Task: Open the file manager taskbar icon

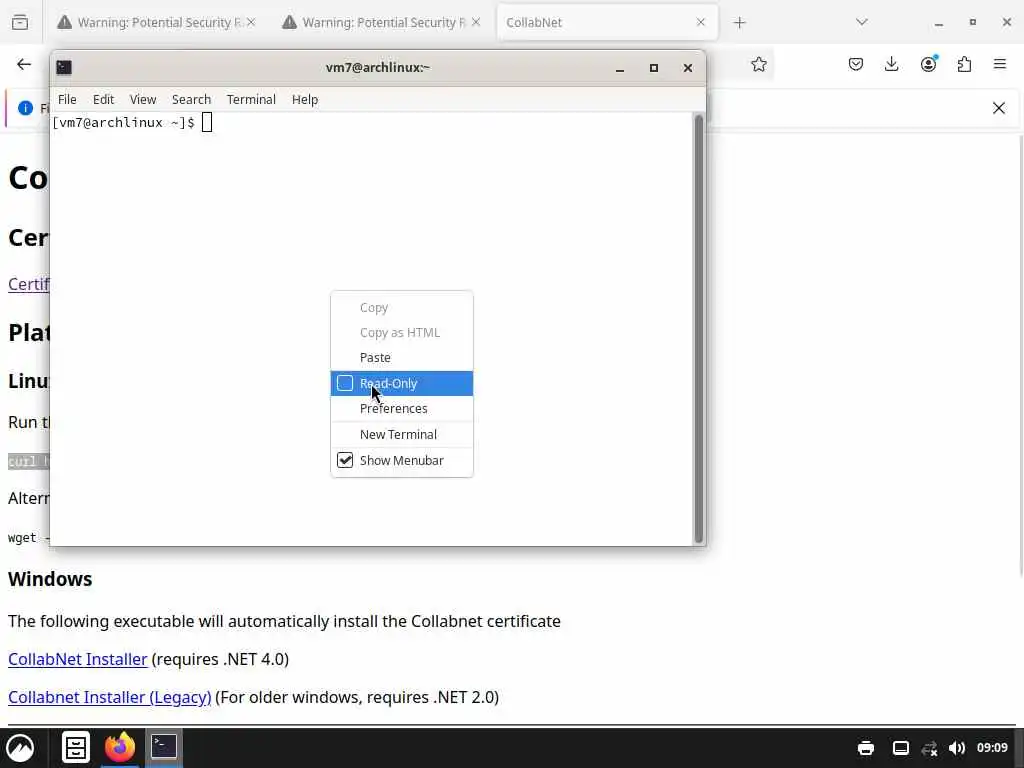Action: [76, 748]
